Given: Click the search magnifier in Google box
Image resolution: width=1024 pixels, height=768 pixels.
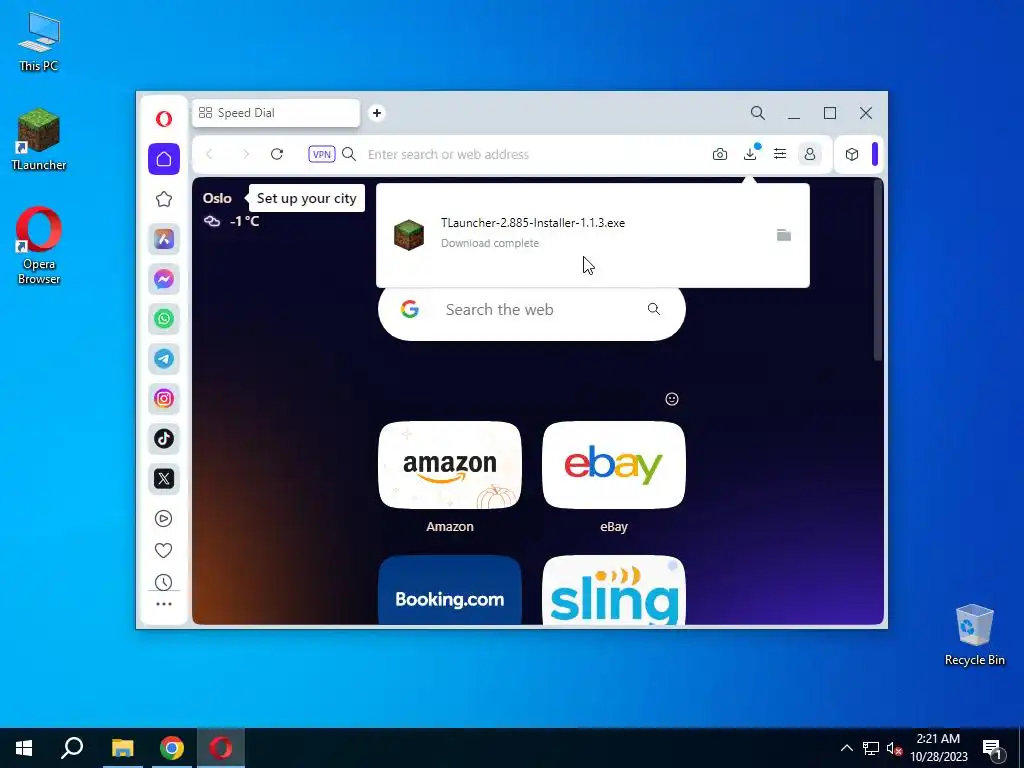Looking at the screenshot, I should click(x=654, y=309).
